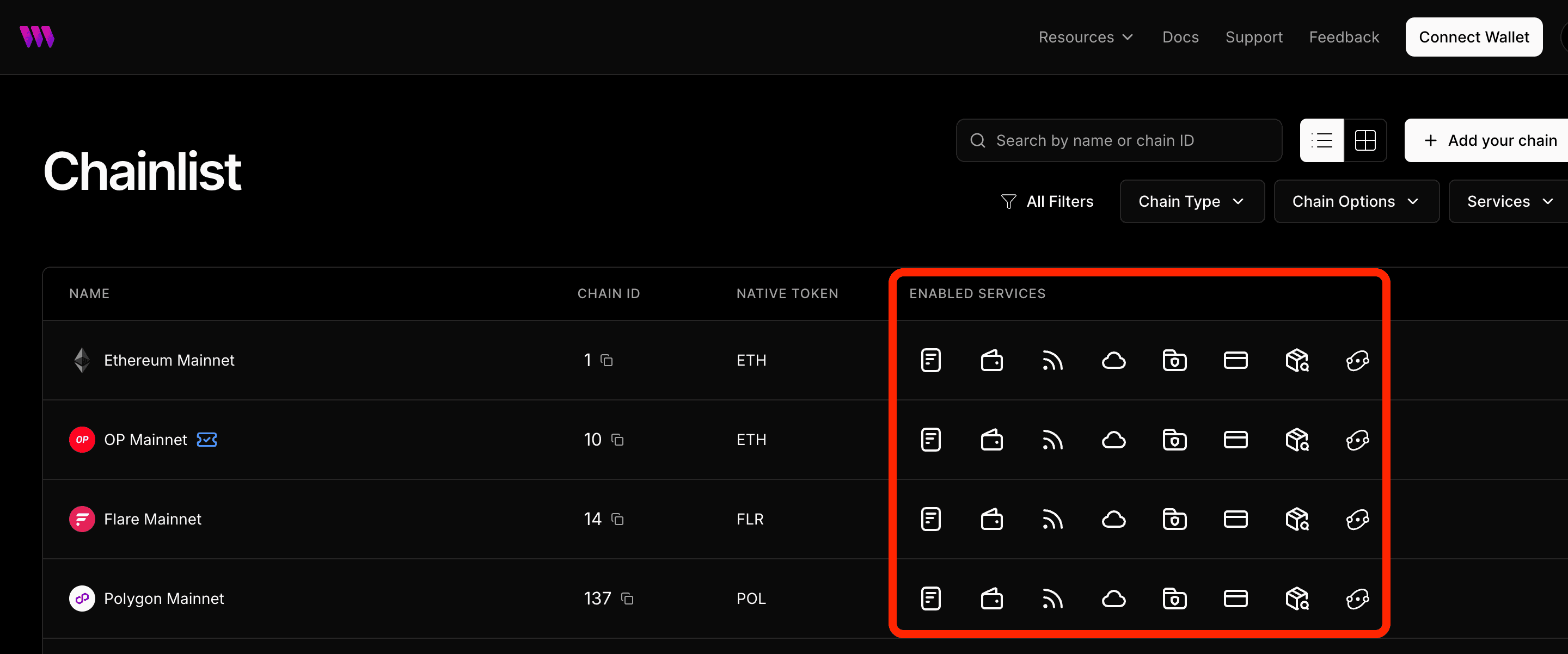Click the FLR native token cell
This screenshot has height=654, width=1568.
pyautogui.click(x=749, y=519)
